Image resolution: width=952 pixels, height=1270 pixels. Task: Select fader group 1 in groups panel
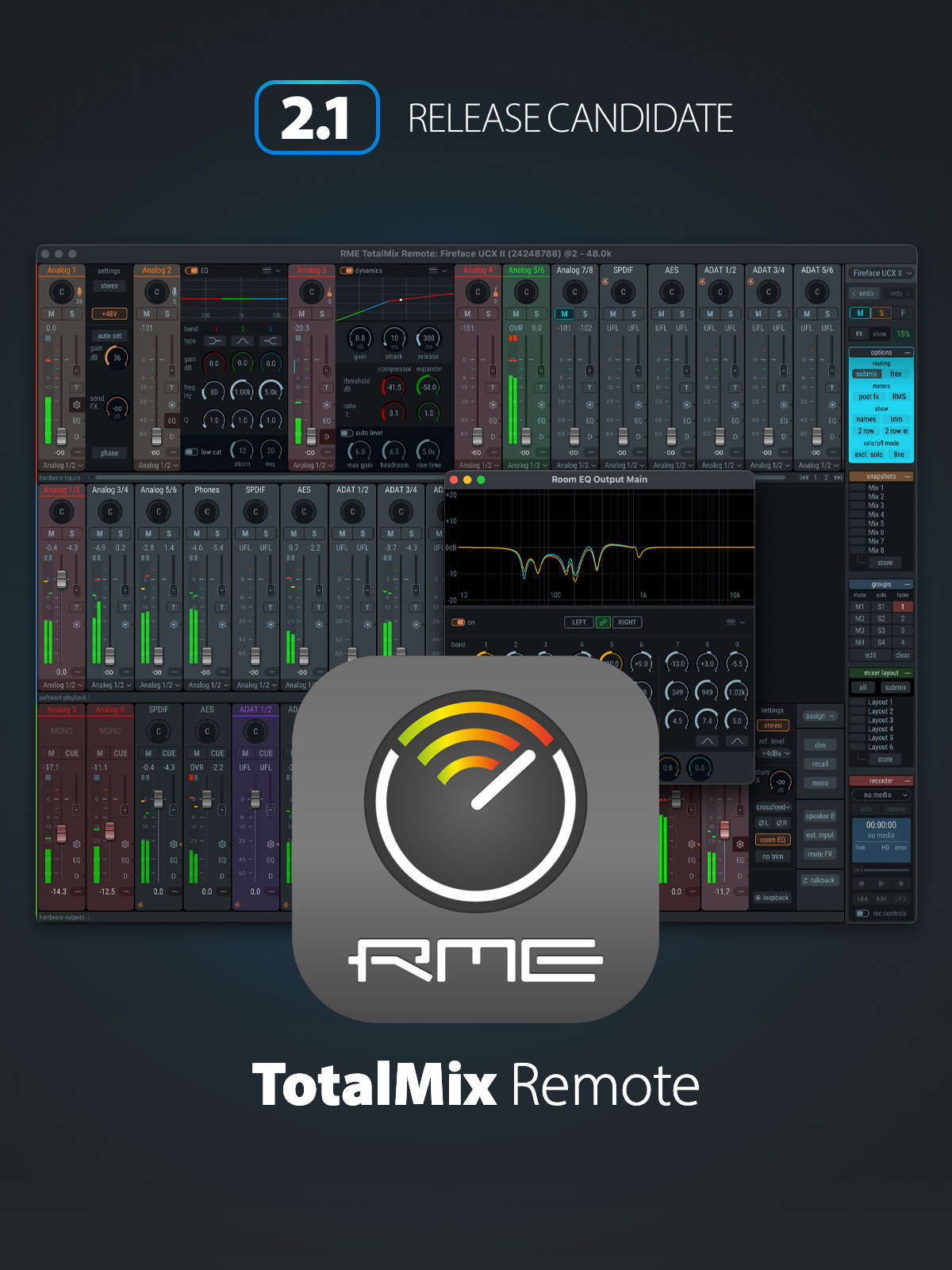coord(902,606)
